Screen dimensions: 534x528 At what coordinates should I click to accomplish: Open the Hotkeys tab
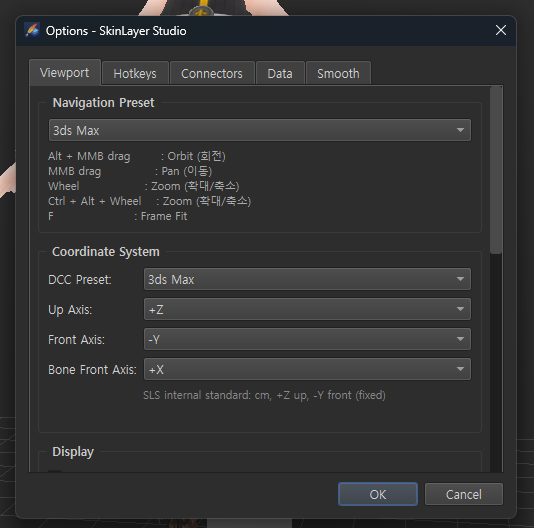tap(135, 73)
